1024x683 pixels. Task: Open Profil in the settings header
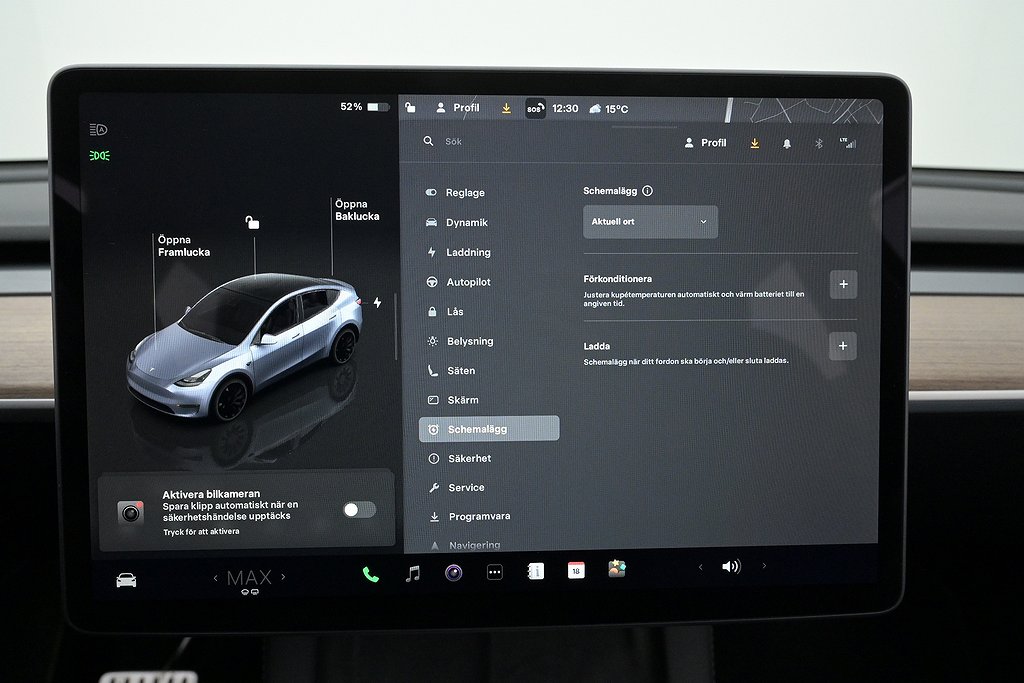click(705, 142)
